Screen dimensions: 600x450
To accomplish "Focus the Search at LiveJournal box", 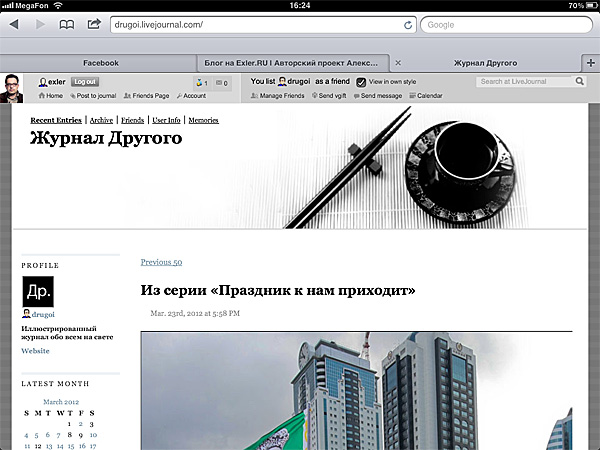I will (x=516, y=82).
